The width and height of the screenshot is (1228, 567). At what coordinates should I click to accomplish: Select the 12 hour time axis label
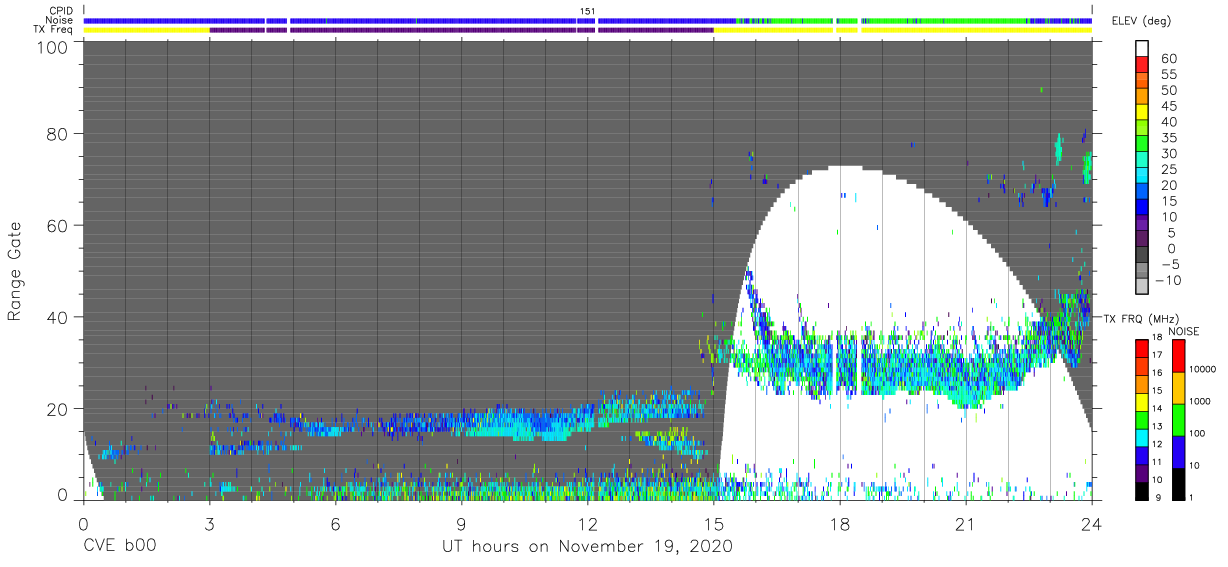(587, 522)
